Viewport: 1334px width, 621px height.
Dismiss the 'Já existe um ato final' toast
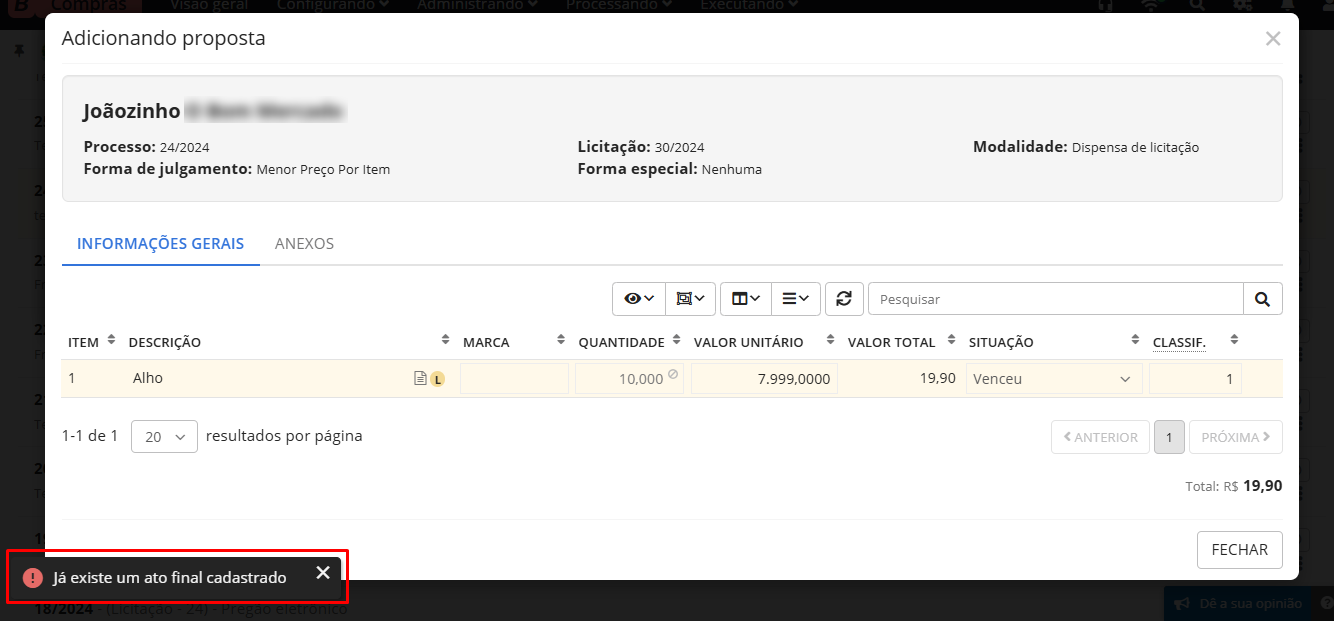(323, 572)
